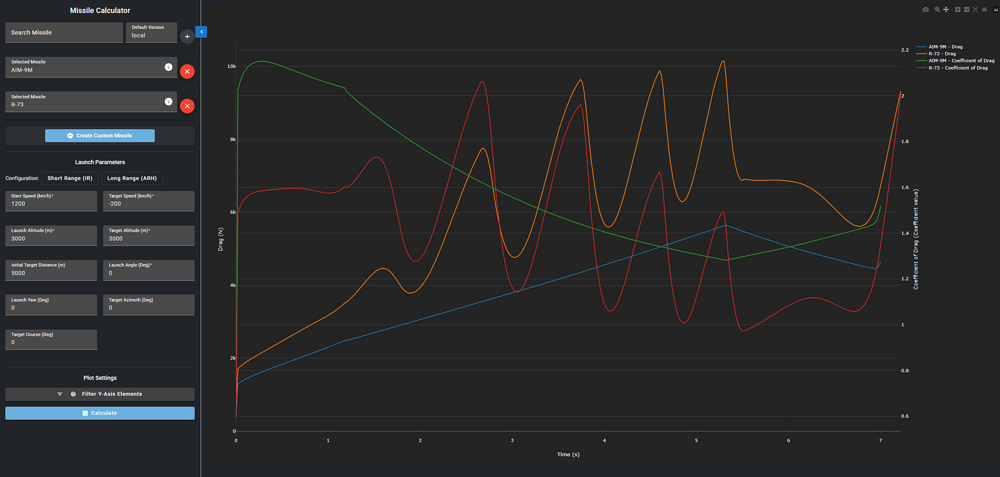Select the pan tool in plot toolbar
Viewport: 1000px width, 477px height.
click(946, 9)
